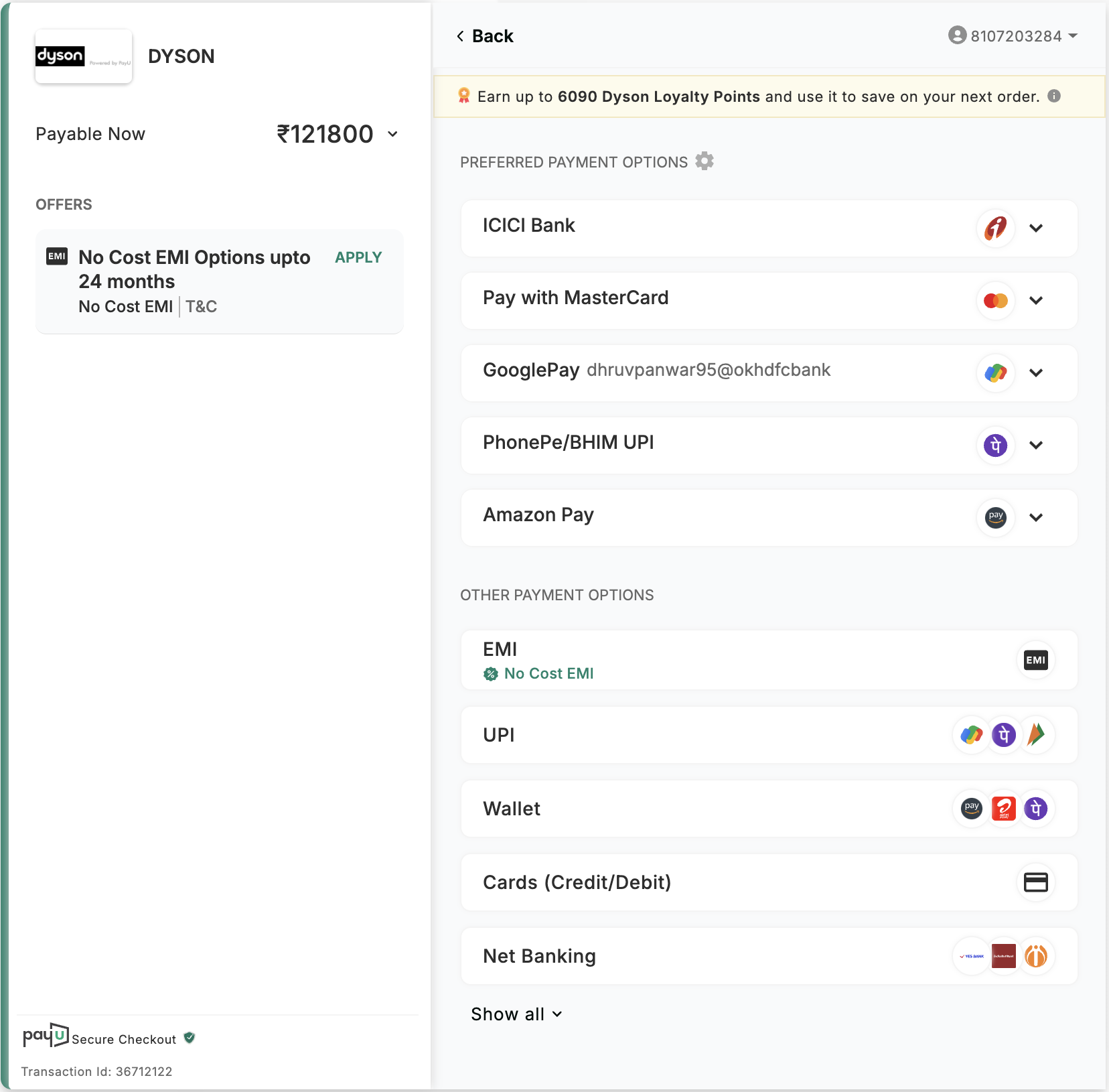Image resolution: width=1109 pixels, height=1092 pixels.
Task: Select GooglePay saved UPI option
Action: [x=769, y=372]
